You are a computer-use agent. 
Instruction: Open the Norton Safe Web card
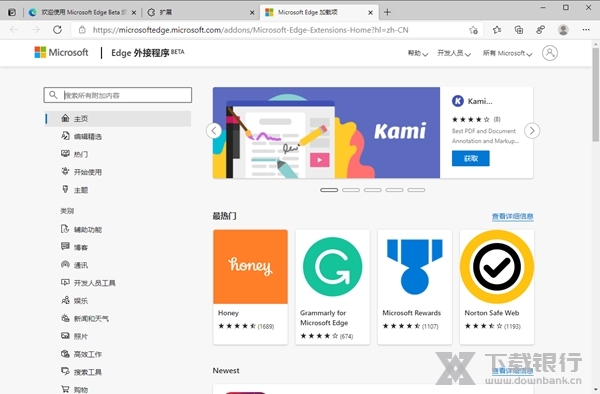497,287
